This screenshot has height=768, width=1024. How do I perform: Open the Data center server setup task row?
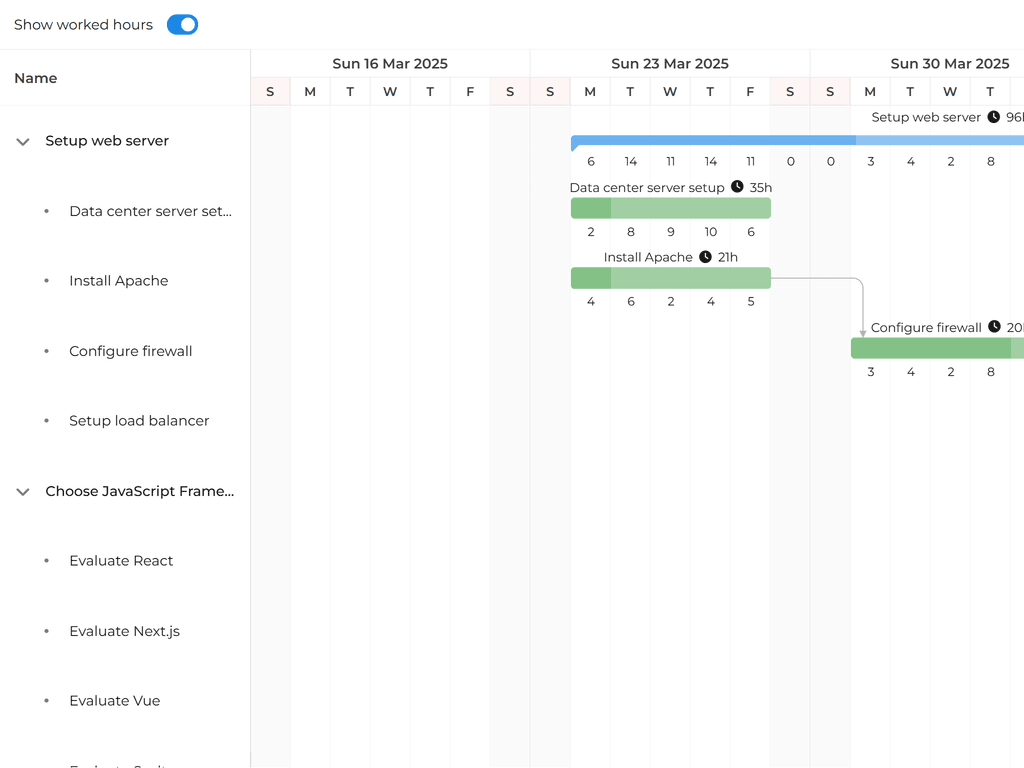pyautogui.click(x=150, y=211)
